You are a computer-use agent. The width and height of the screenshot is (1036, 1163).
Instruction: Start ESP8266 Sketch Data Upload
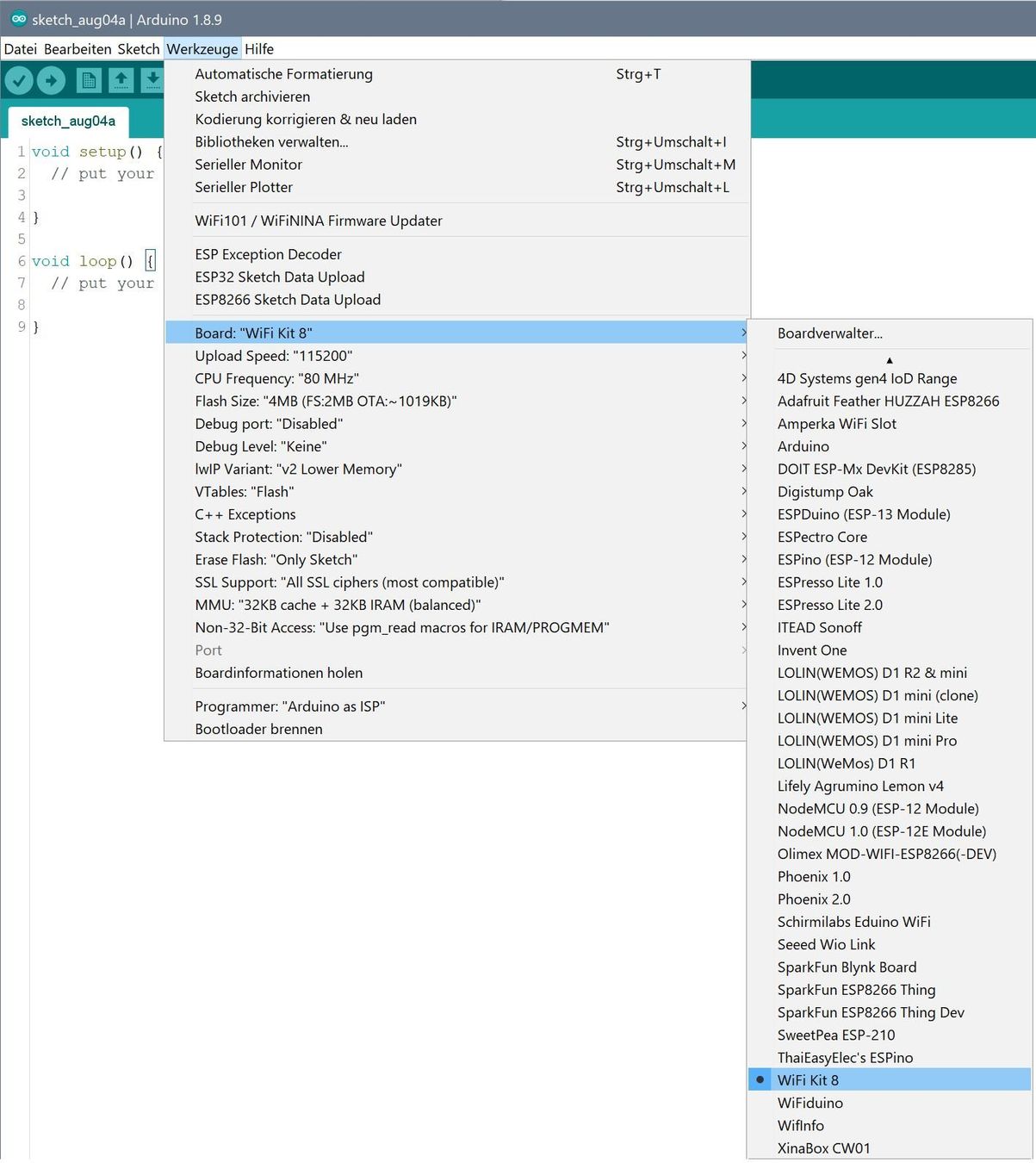pyautogui.click(x=456, y=300)
